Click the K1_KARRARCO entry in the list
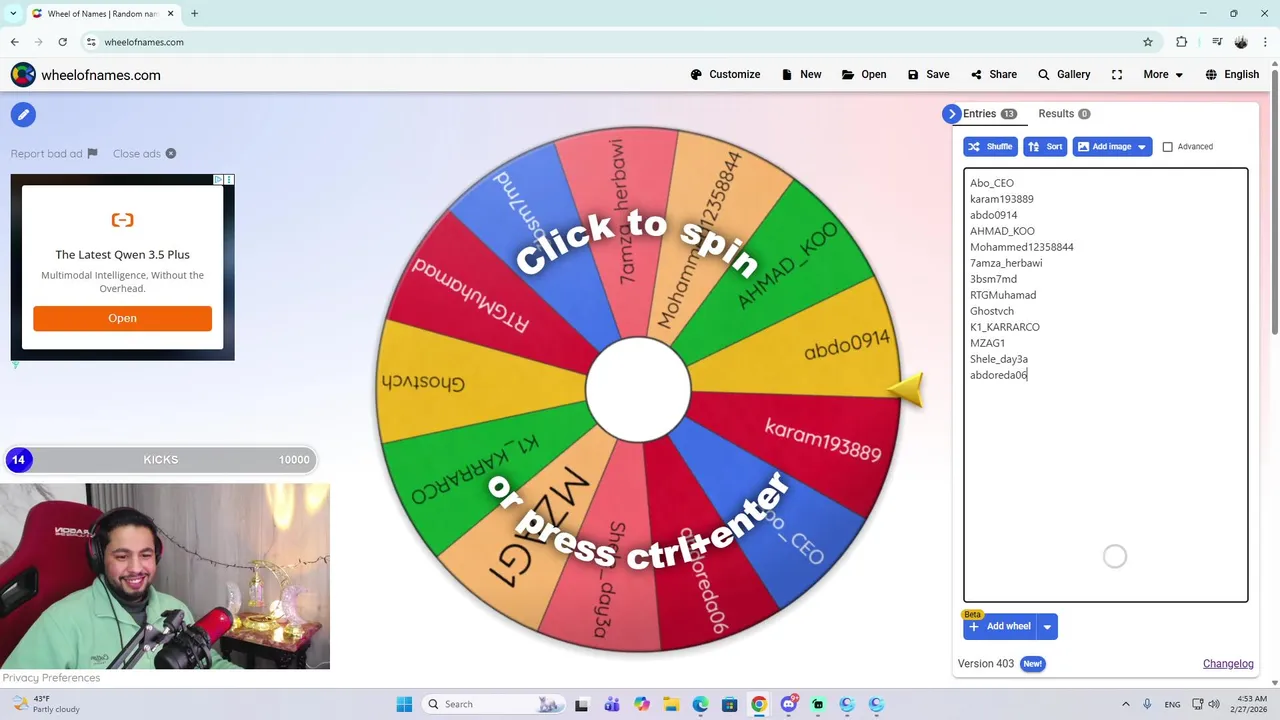The width and height of the screenshot is (1280, 720). [x=1005, y=327]
